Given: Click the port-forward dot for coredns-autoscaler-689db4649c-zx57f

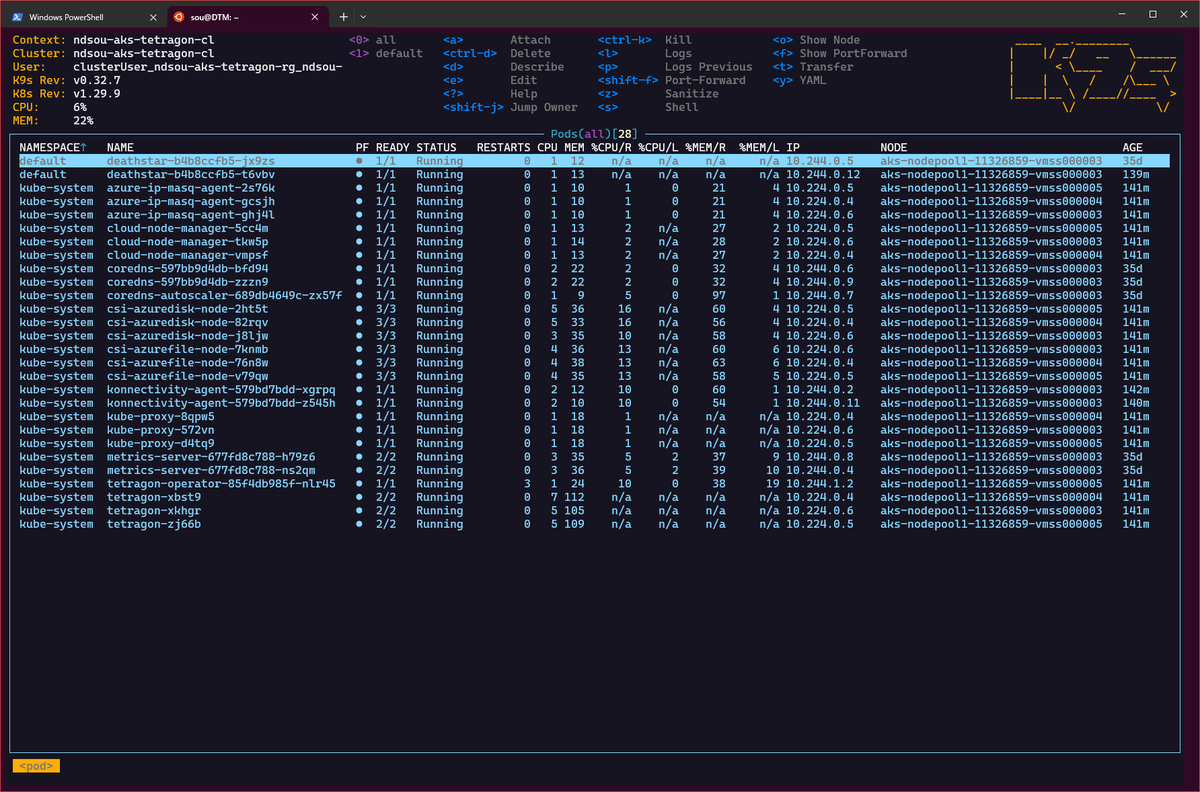Looking at the screenshot, I should click(359, 295).
